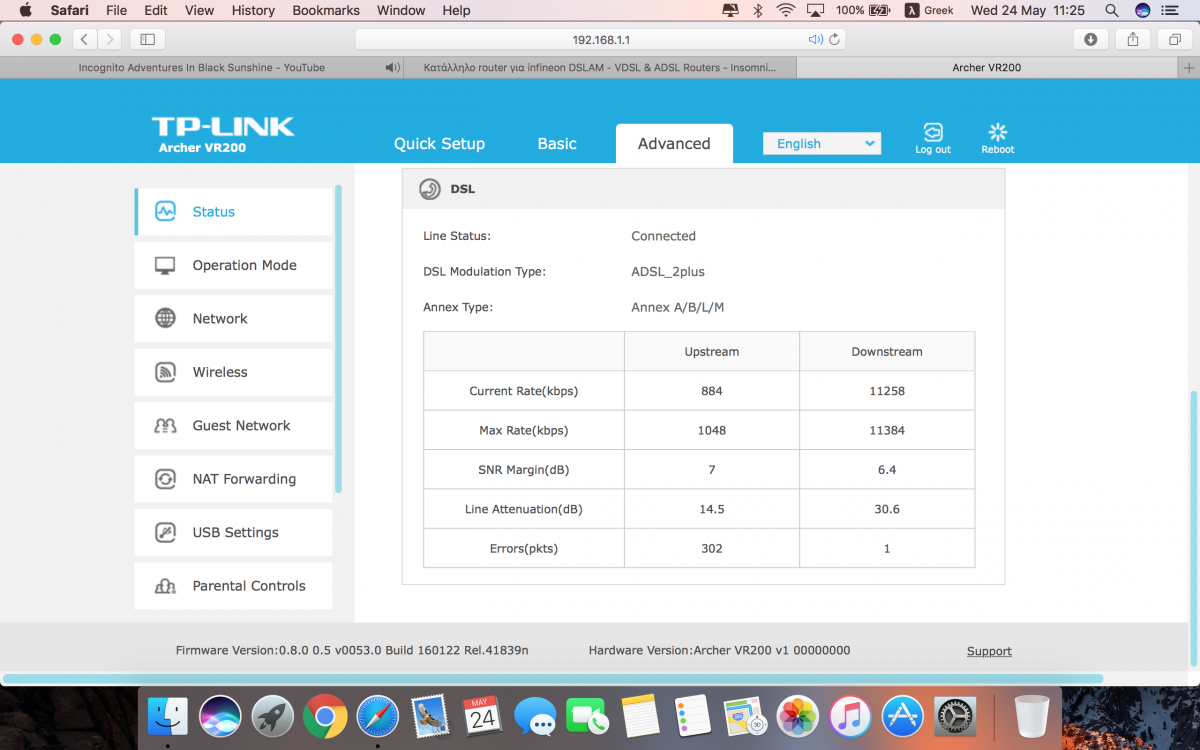Mute audio via address bar speaker icon
Image resolution: width=1200 pixels, height=750 pixels.
click(815, 40)
